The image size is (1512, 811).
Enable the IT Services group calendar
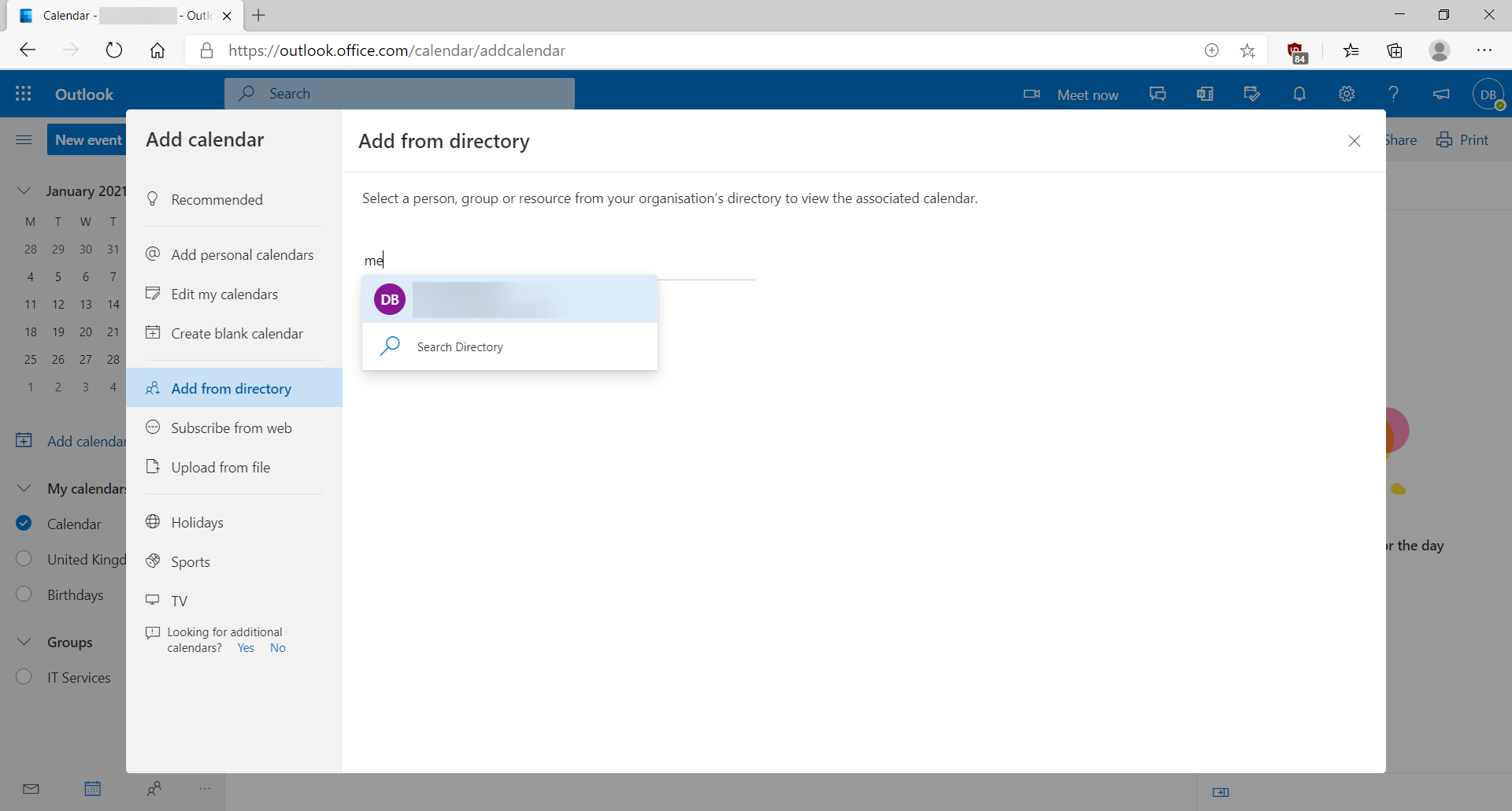click(24, 677)
